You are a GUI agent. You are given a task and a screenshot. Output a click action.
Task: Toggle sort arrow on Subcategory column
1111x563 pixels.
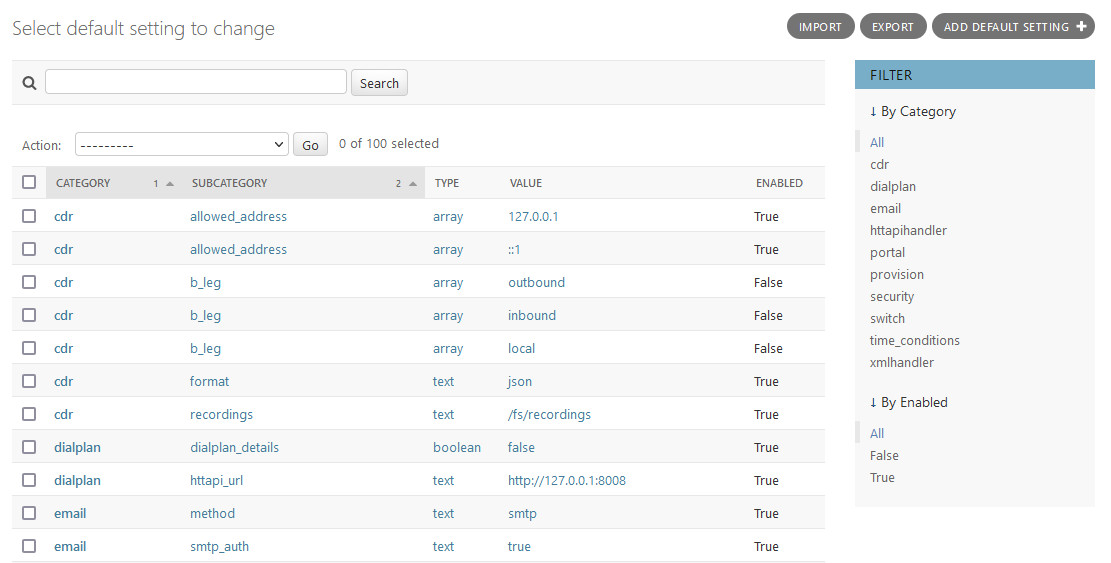pos(412,184)
